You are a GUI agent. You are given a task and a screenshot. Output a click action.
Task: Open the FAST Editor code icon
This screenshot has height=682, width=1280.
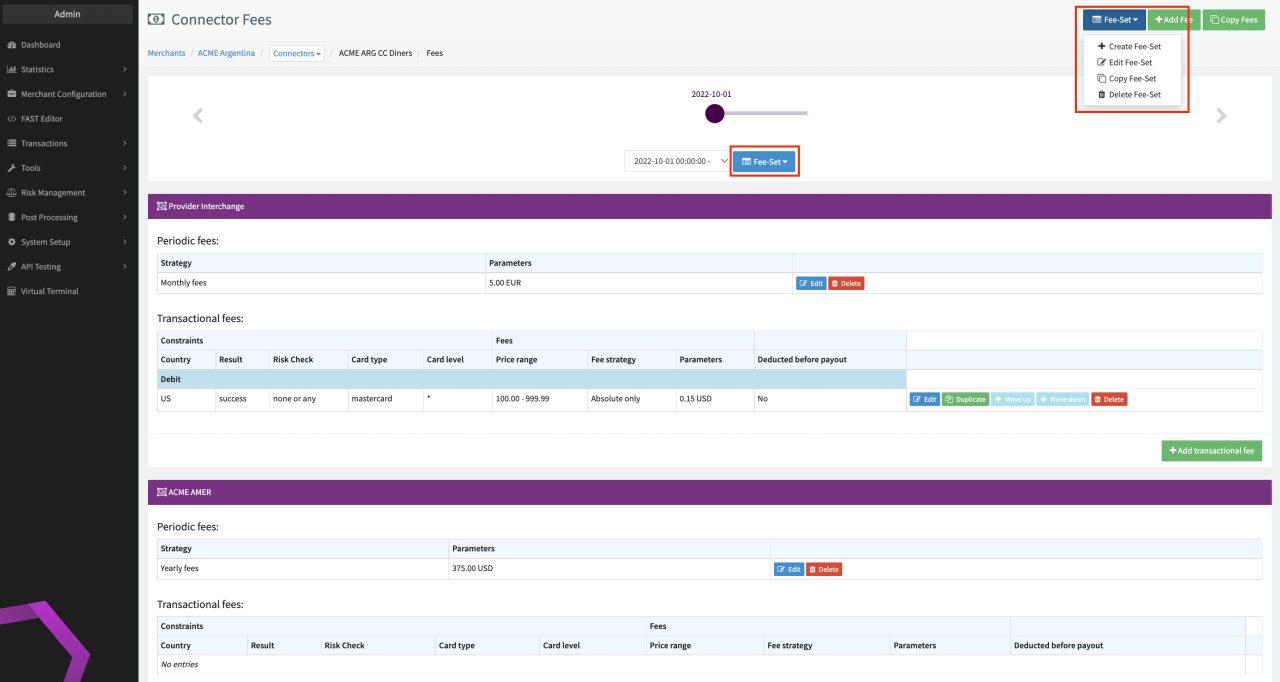pyautogui.click(x=11, y=119)
